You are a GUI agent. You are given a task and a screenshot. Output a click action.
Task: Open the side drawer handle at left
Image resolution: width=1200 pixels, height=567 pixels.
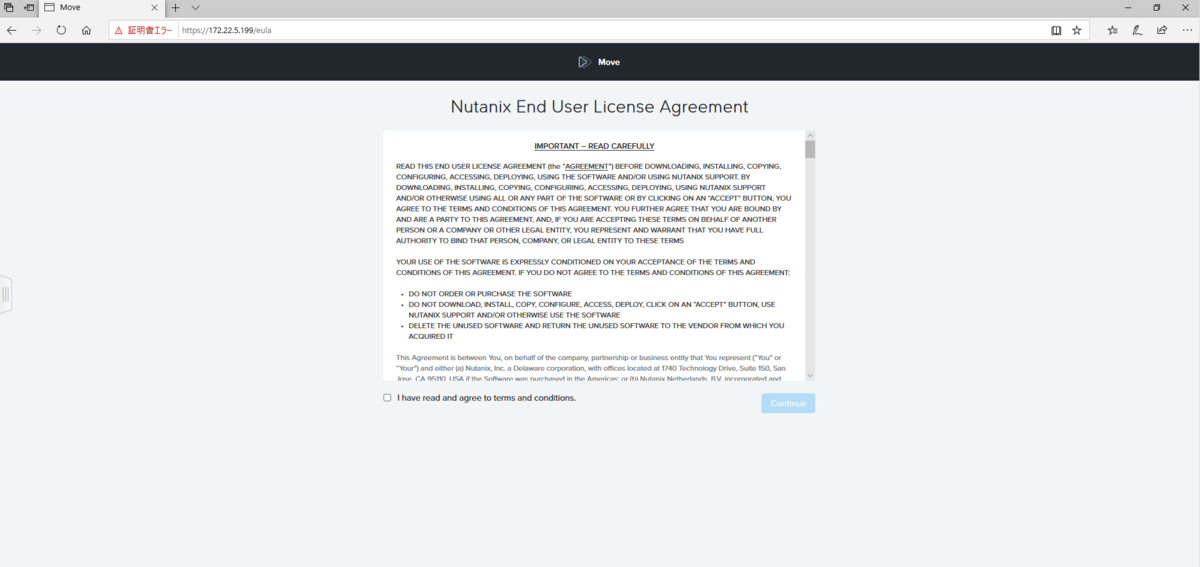click(6, 294)
